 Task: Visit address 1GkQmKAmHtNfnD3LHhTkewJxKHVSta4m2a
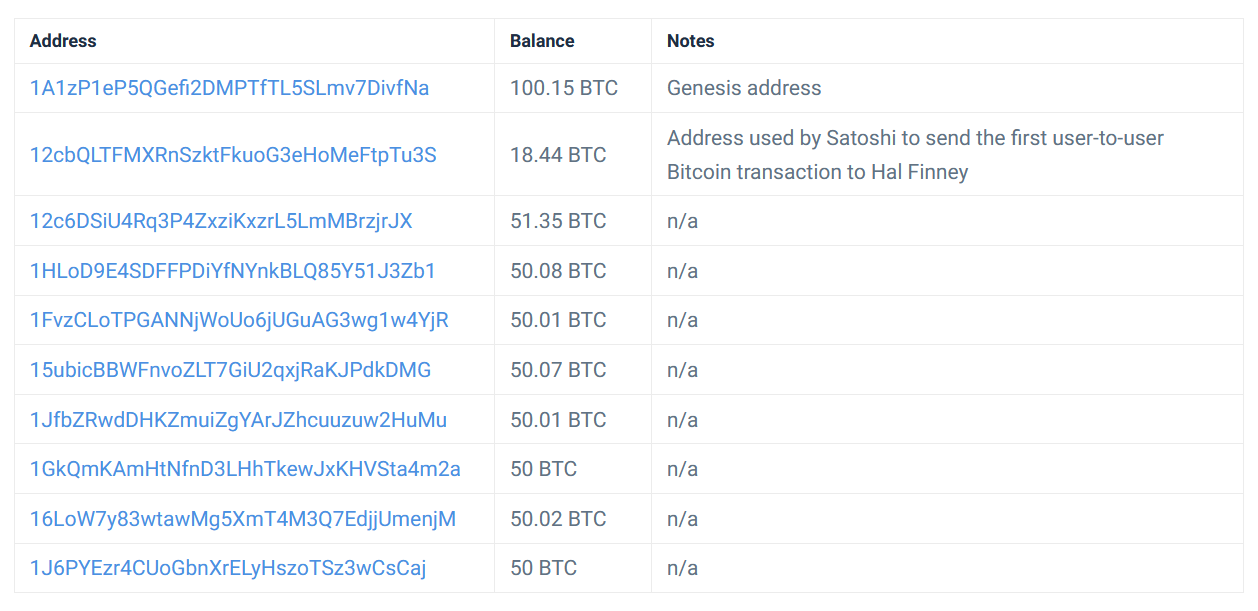tap(245, 469)
